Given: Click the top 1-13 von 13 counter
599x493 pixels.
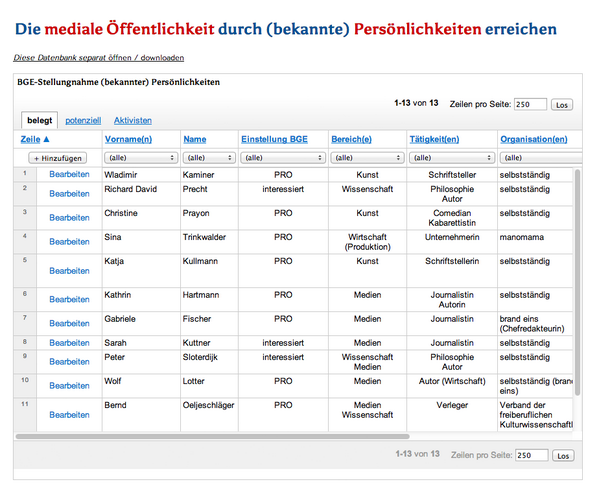Looking at the screenshot, I should (416, 103).
